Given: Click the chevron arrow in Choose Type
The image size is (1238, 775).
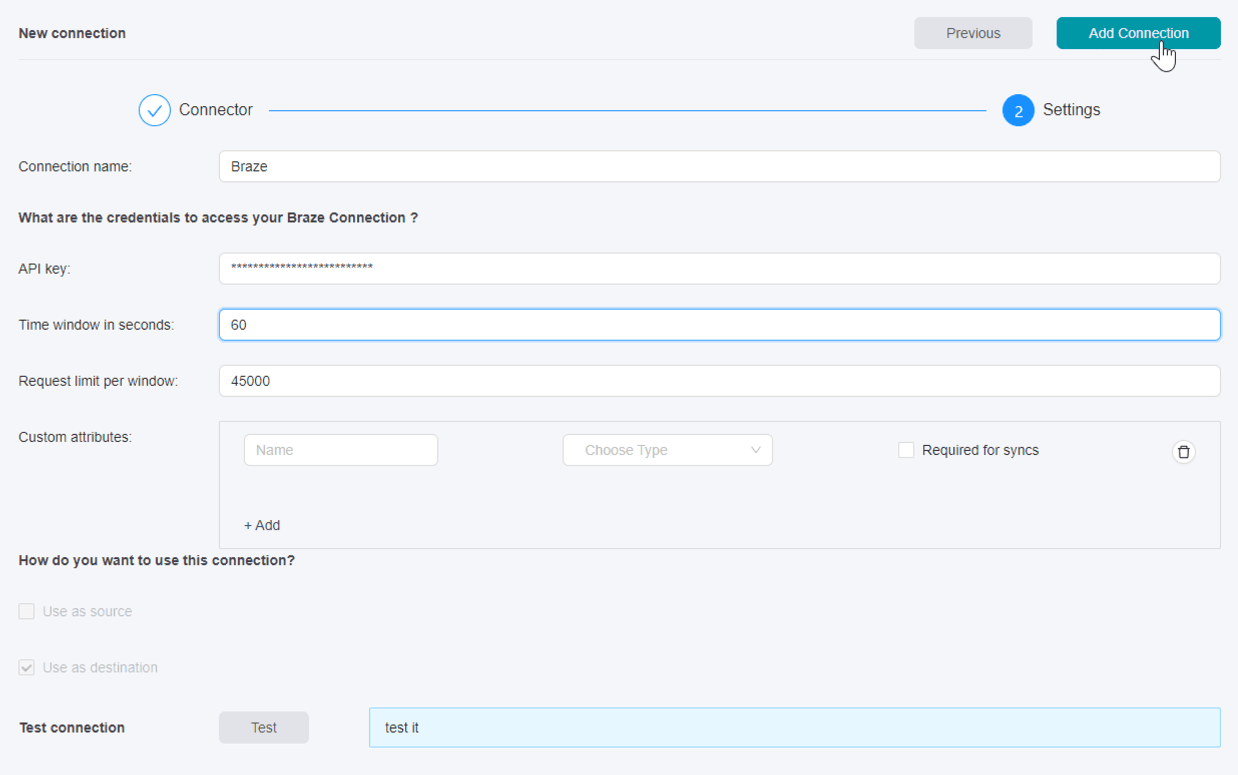Looking at the screenshot, I should pos(756,450).
